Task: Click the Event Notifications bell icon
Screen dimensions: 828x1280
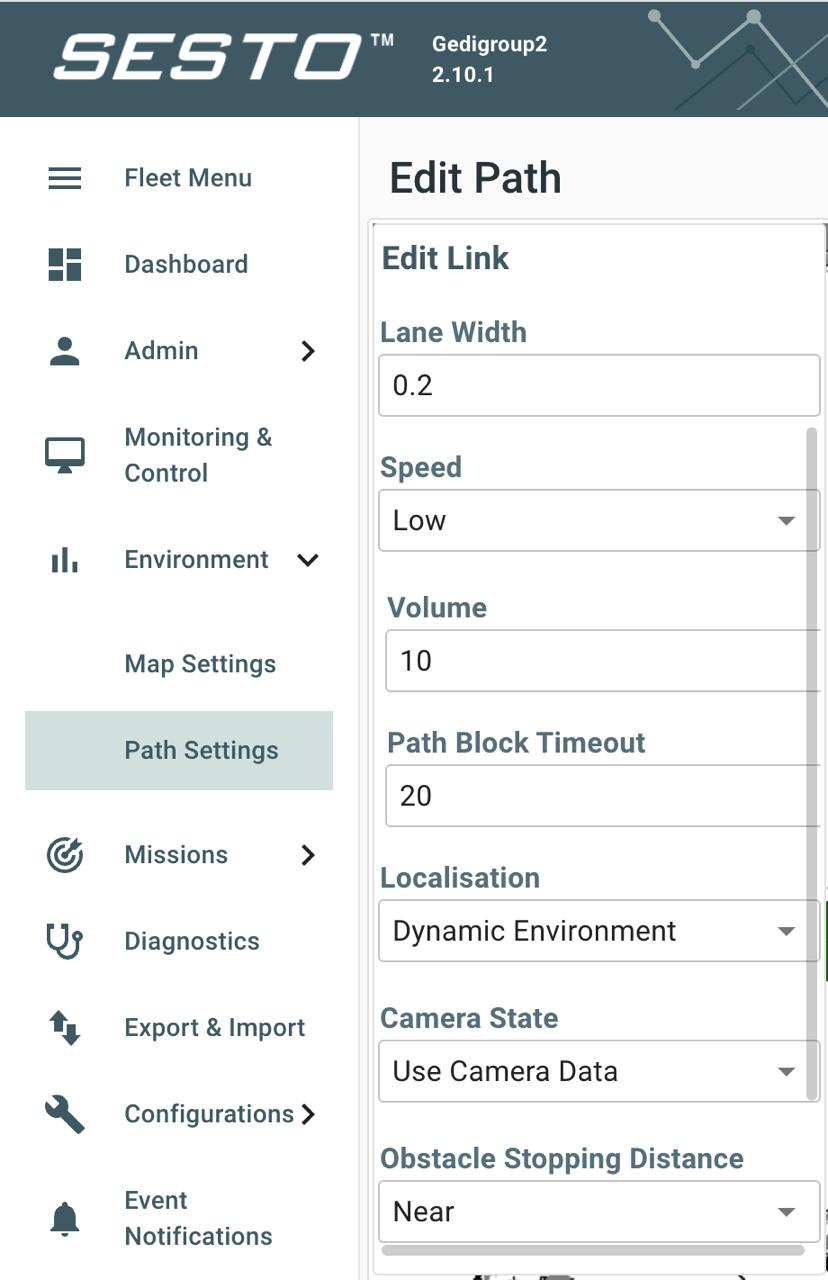Action: pyautogui.click(x=65, y=1218)
